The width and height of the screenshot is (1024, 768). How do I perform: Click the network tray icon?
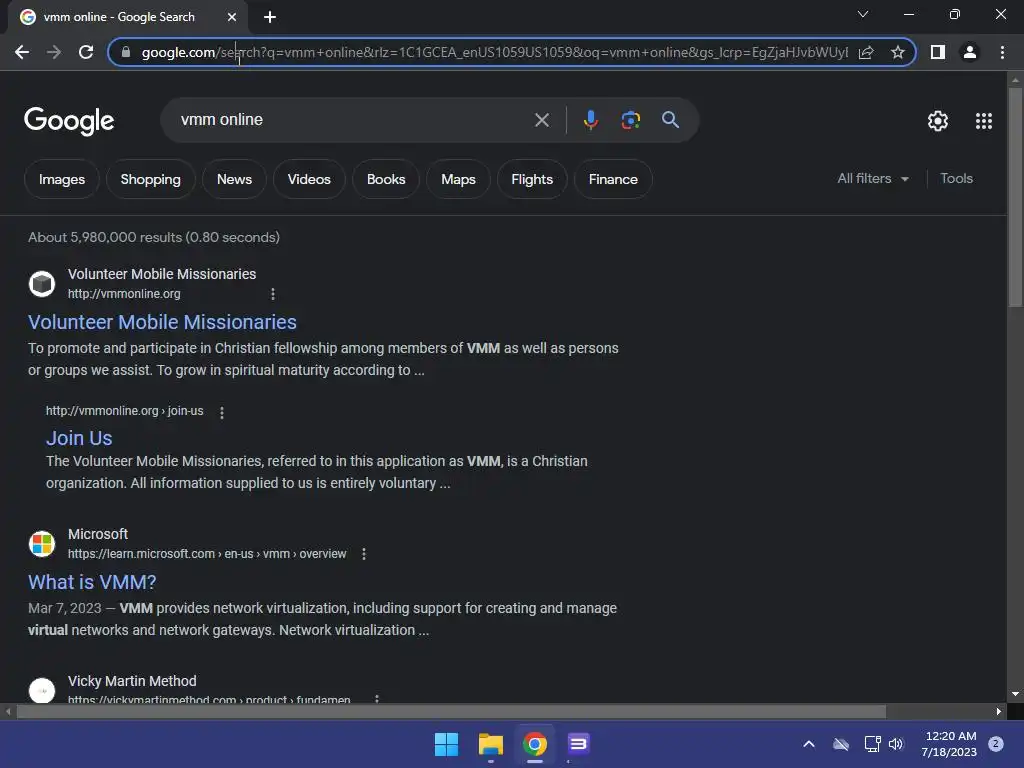[872, 744]
